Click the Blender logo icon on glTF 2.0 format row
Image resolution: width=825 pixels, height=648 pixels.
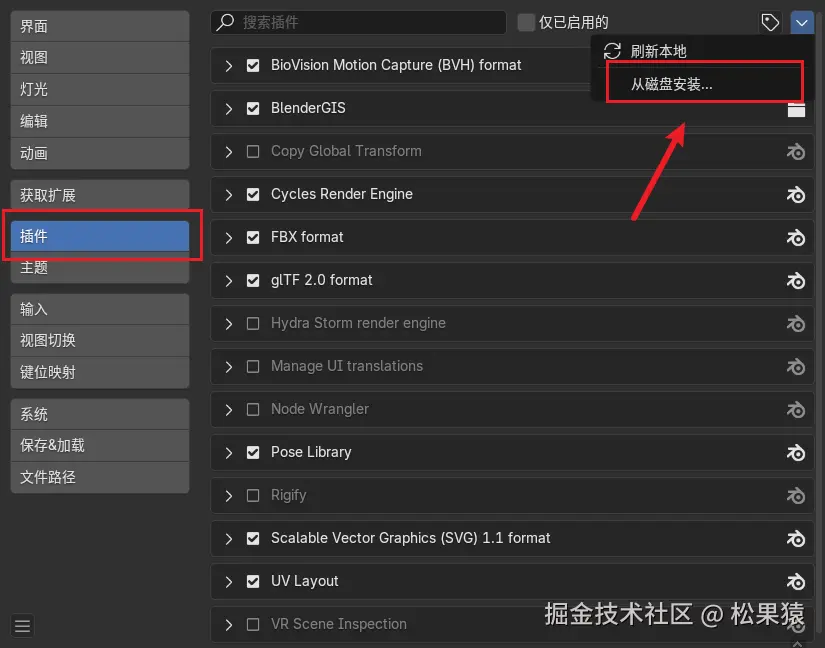[x=796, y=281]
